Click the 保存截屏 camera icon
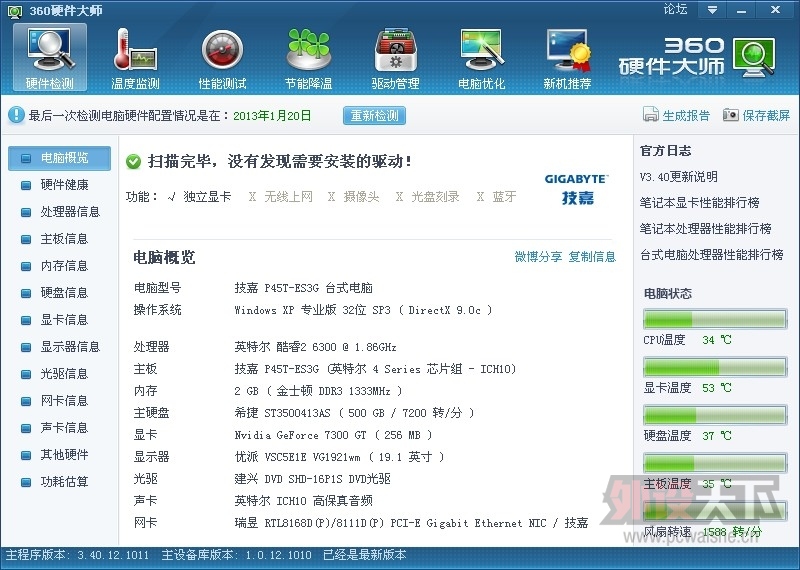 (x=731, y=115)
